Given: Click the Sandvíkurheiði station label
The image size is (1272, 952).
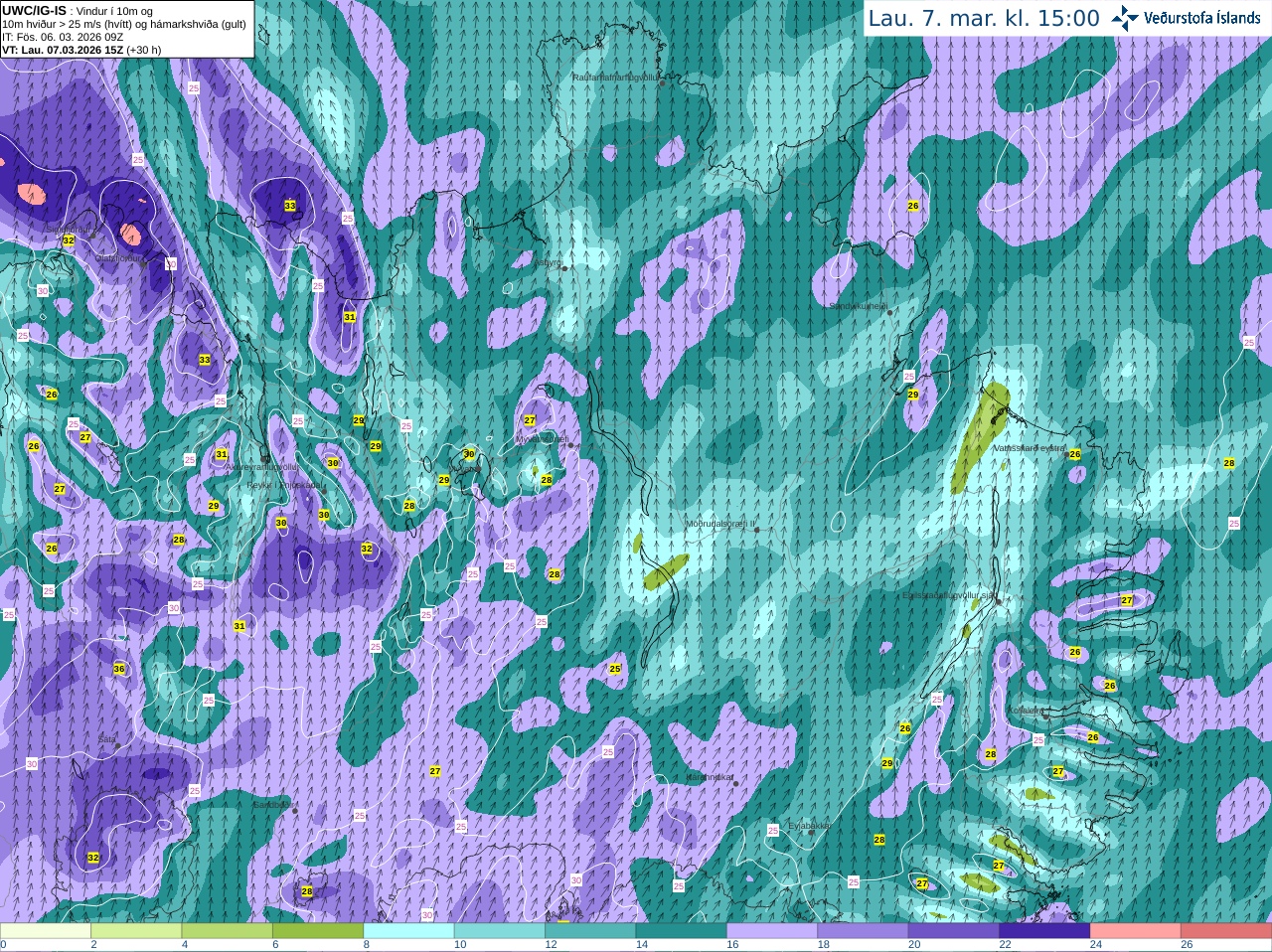Looking at the screenshot, I should click(x=859, y=306).
